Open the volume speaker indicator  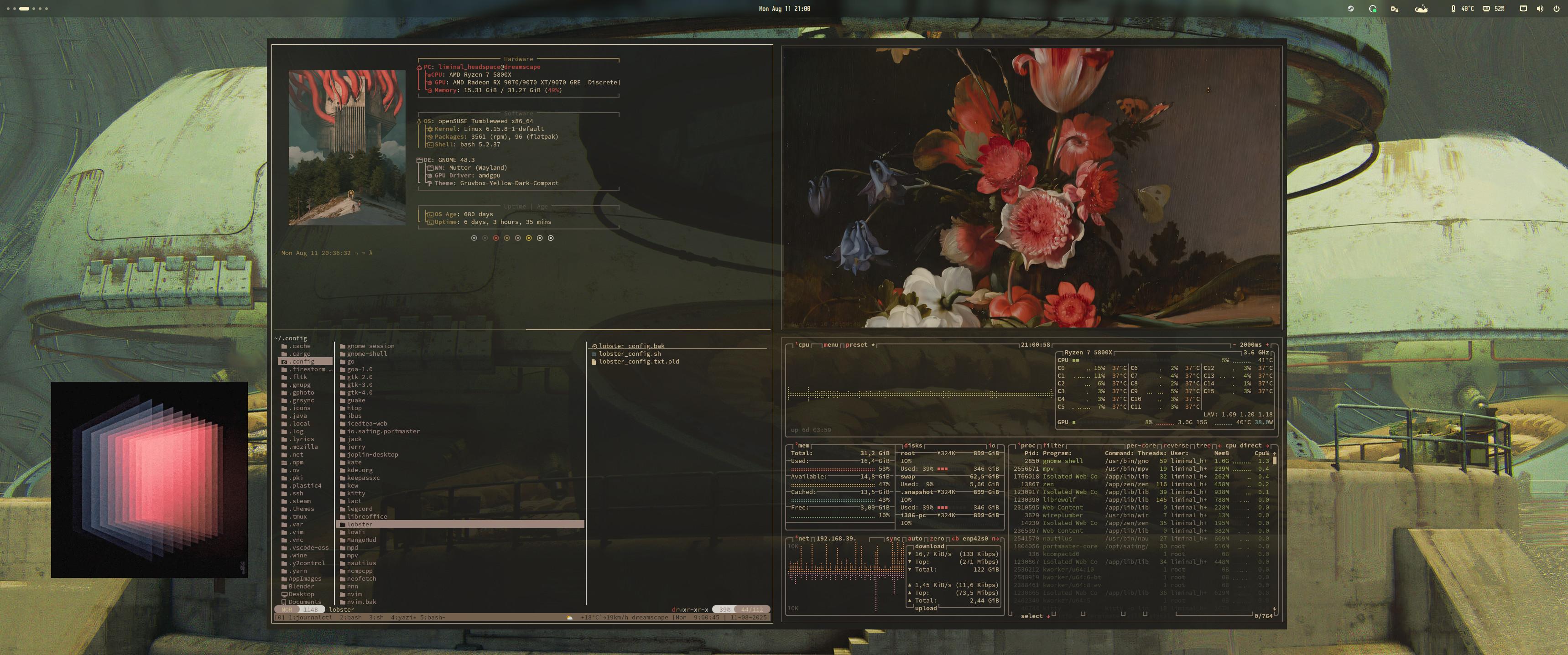[1539, 9]
